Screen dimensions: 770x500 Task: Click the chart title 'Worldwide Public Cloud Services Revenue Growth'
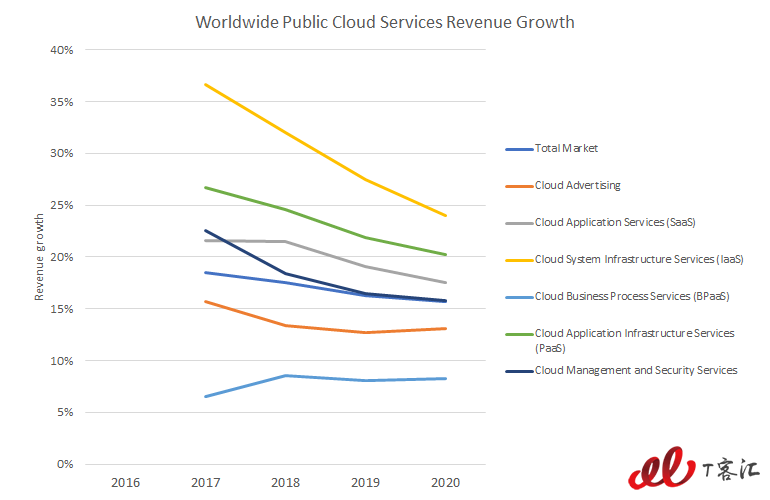pyautogui.click(x=385, y=23)
